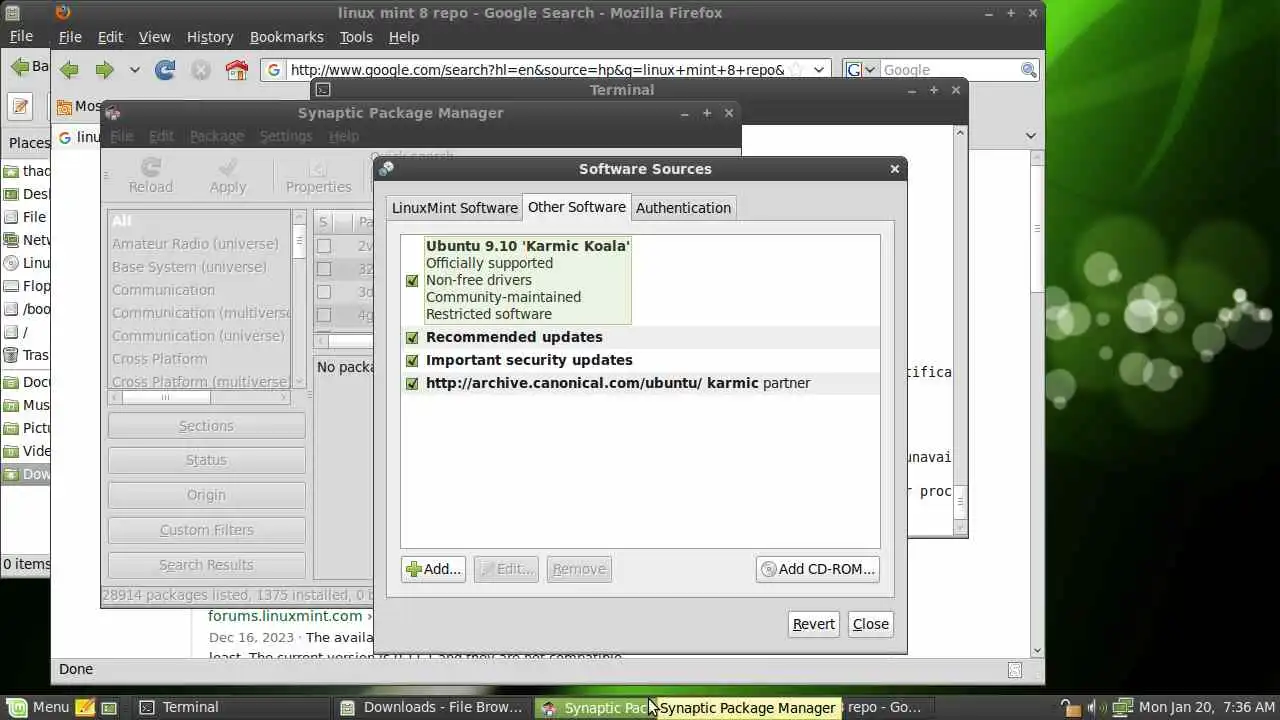Select the Other Software tab

[x=577, y=207]
